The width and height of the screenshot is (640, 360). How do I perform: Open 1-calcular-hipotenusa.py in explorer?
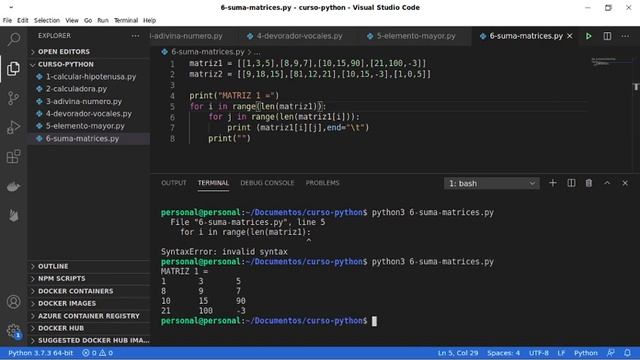pyautogui.click(x=89, y=77)
